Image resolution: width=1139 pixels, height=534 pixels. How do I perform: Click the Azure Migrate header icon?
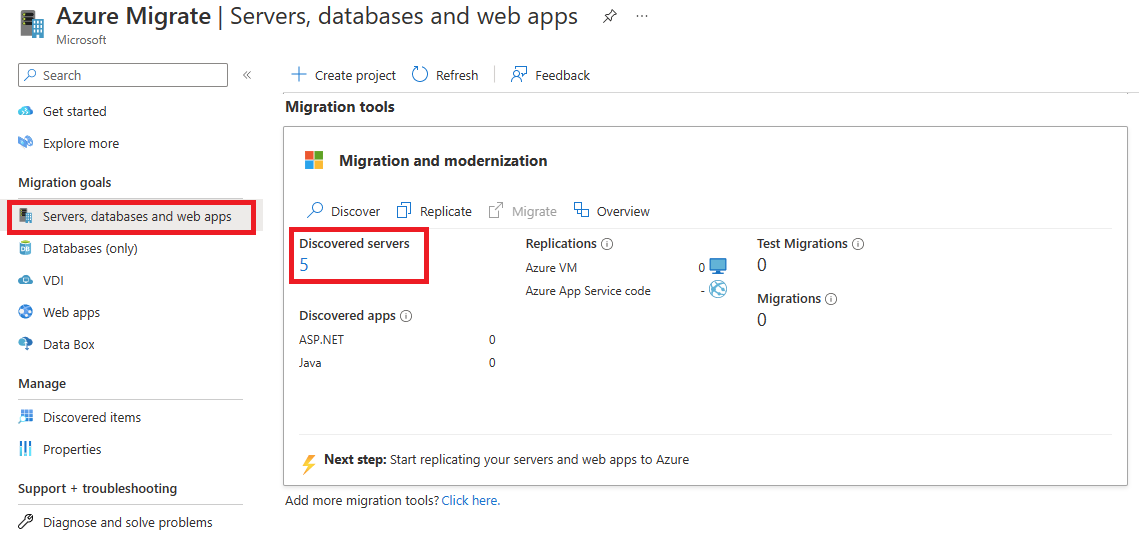coord(32,23)
